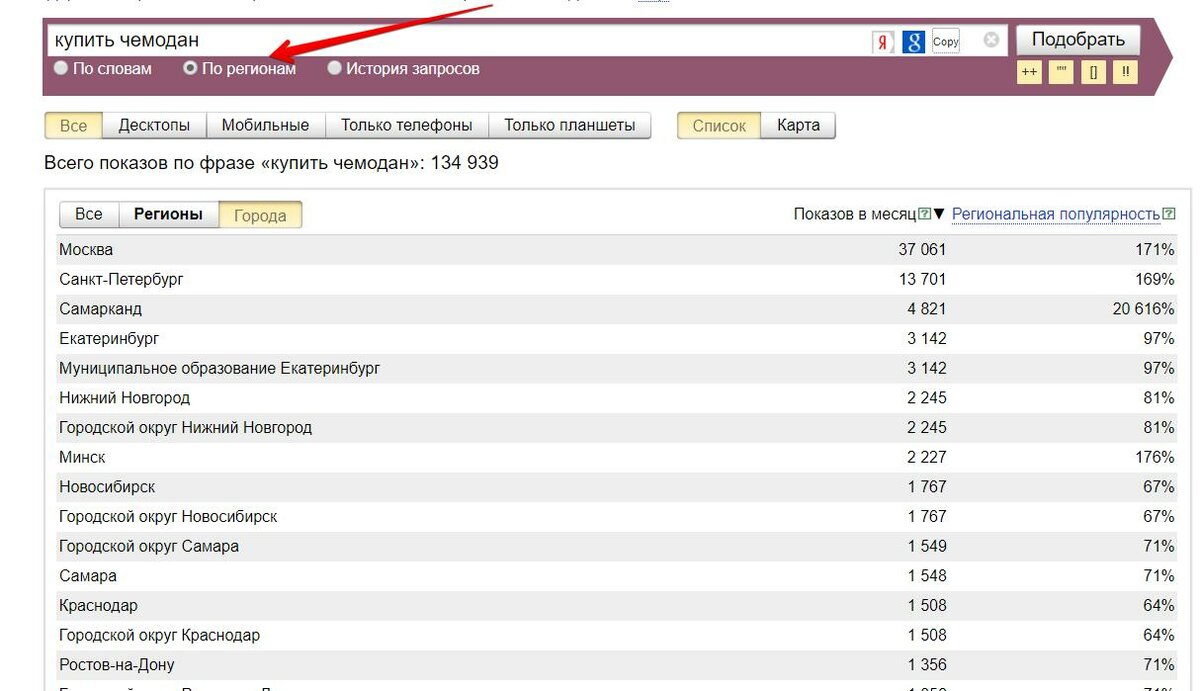Open help icon next to Показов в месяц
This screenshot has height=691, width=1200.
[924, 214]
